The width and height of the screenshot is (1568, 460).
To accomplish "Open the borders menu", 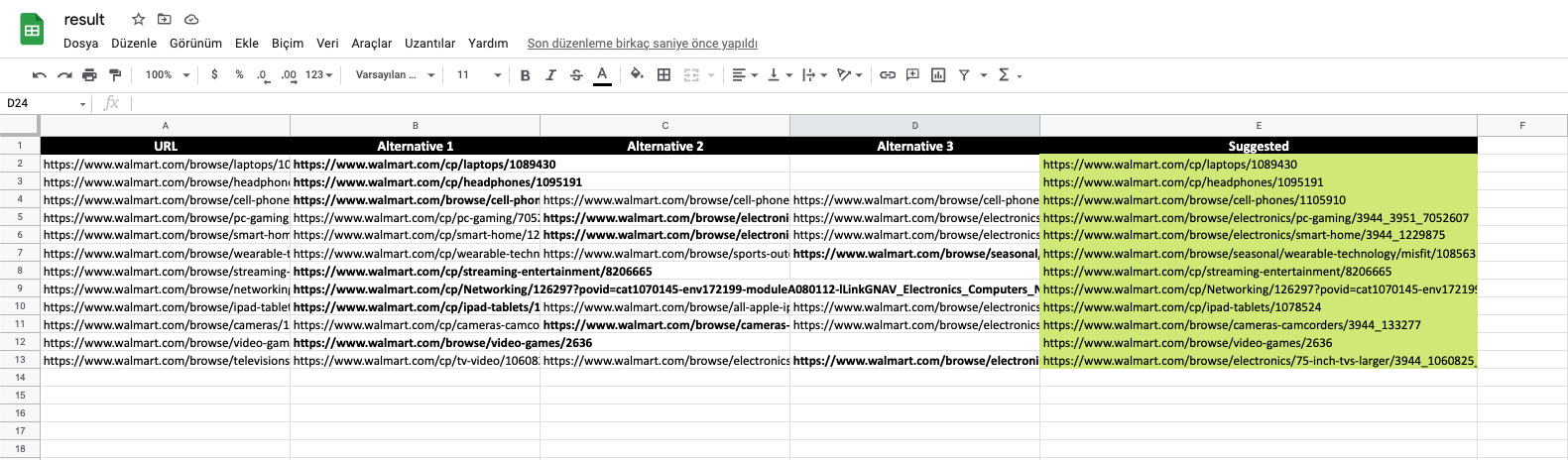I will point(664,75).
